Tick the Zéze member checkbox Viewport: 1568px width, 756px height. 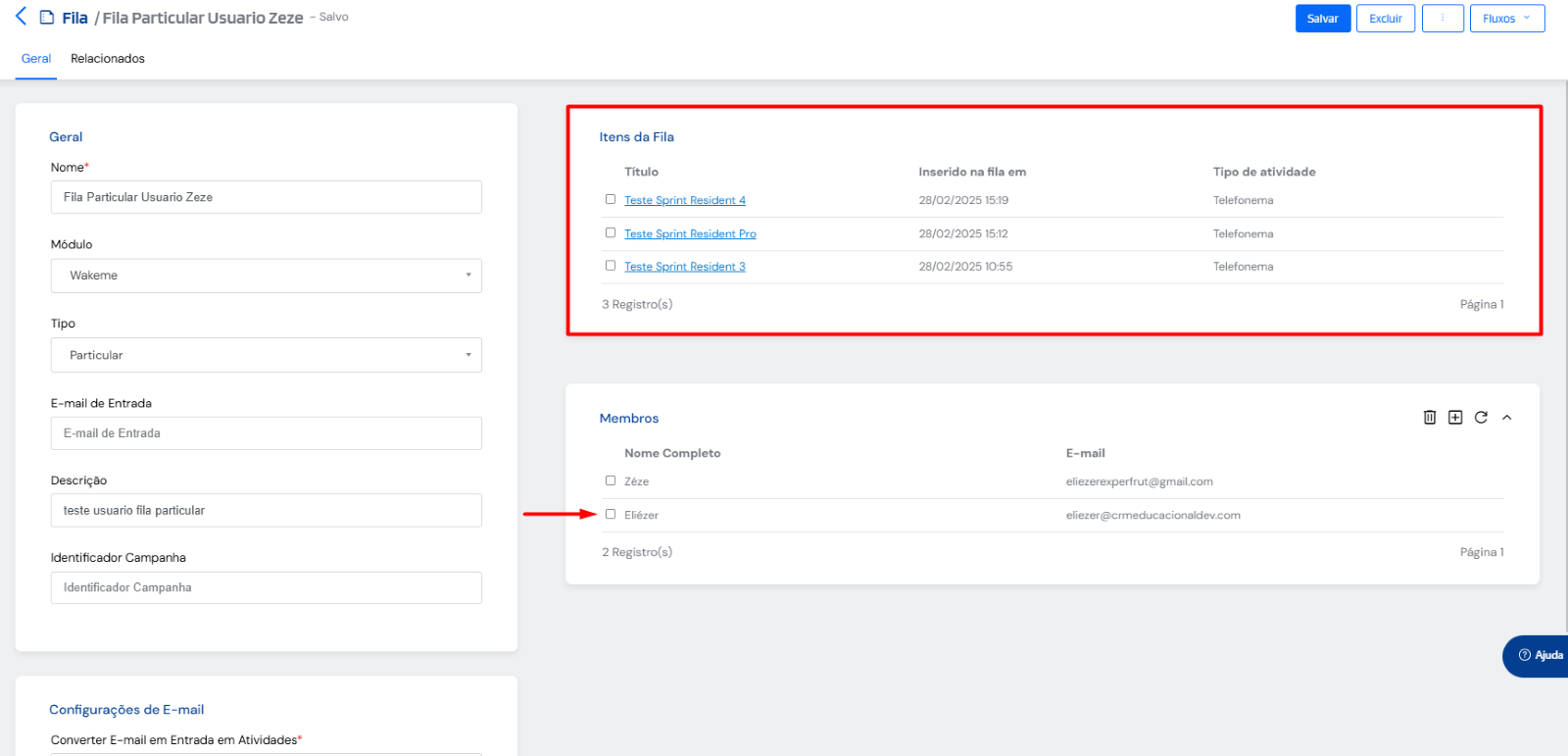611,480
